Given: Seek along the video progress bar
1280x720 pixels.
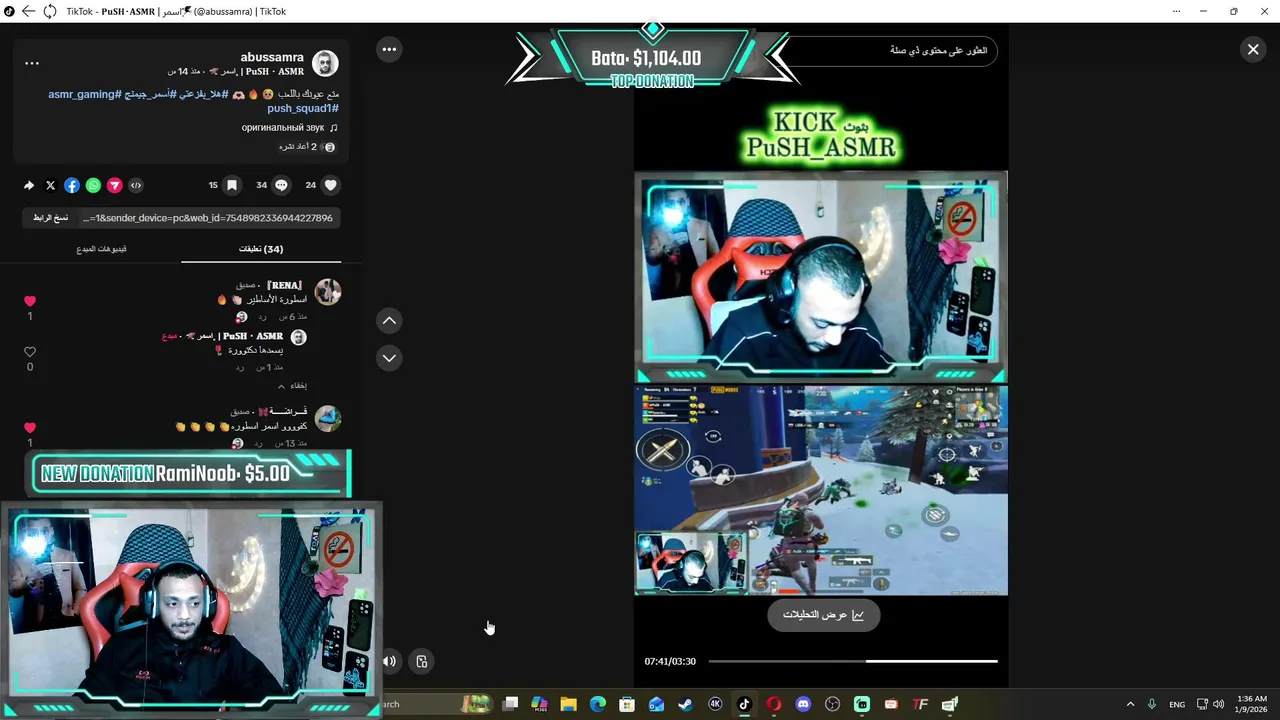Looking at the screenshot, I should pos(853,661).
